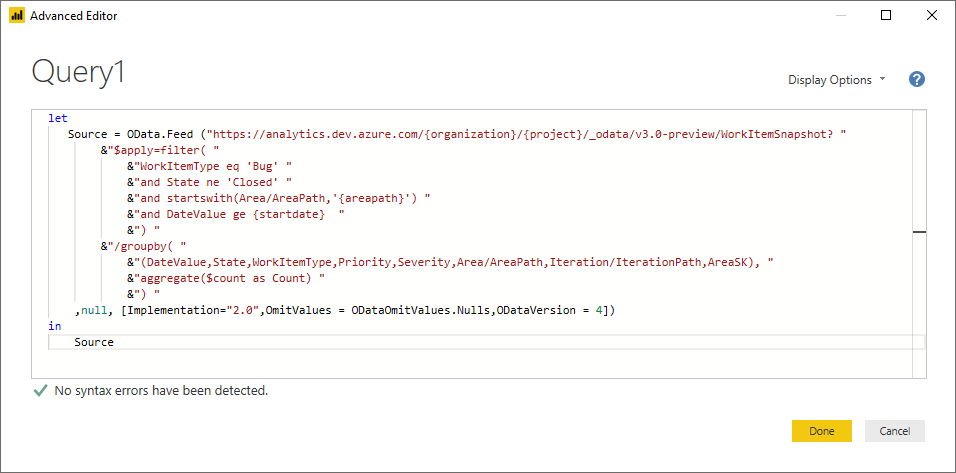Click the Cancel button
Screen dimensions: 956x473
(x=894, y=431)
